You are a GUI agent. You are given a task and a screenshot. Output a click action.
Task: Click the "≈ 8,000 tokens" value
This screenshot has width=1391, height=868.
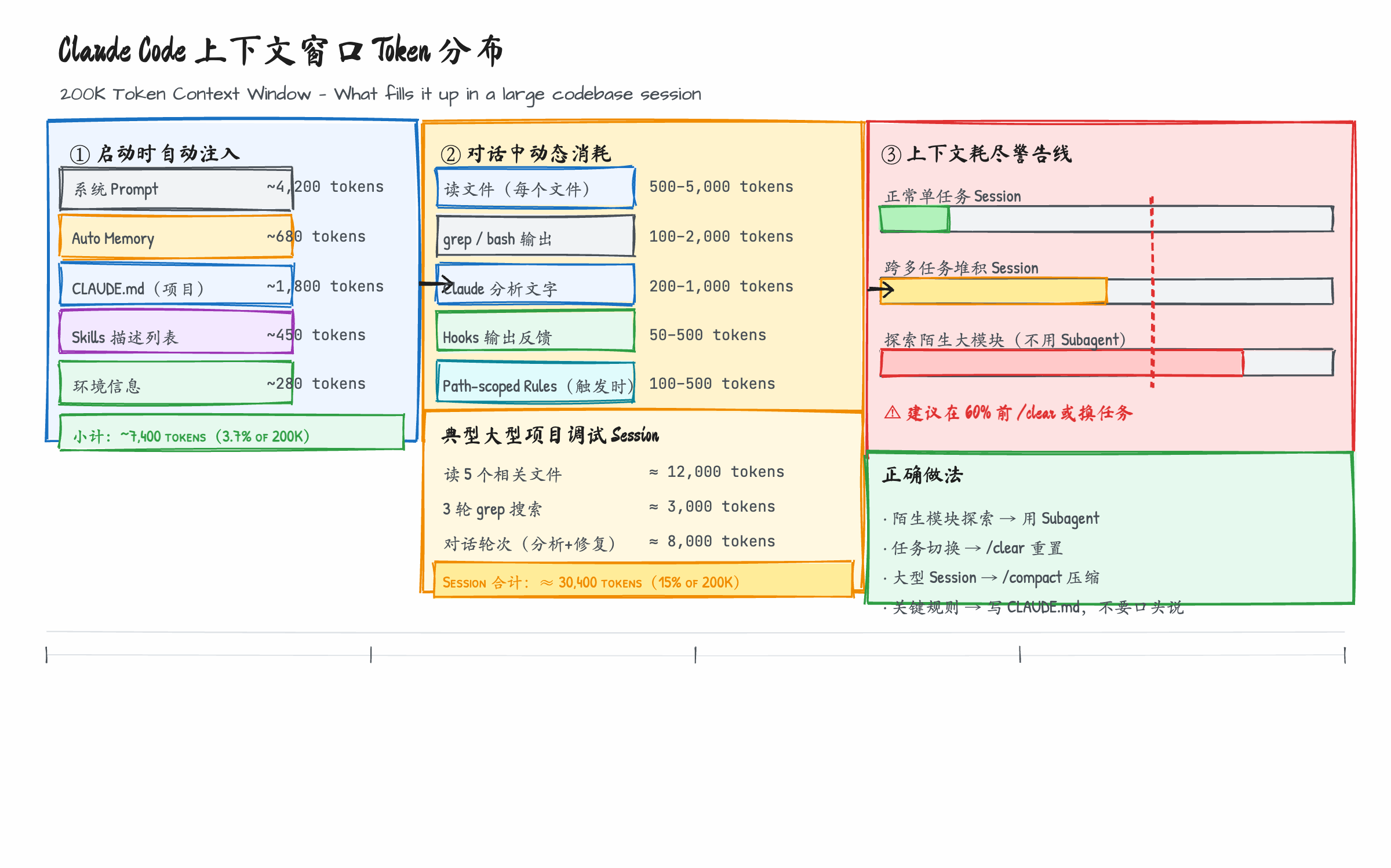[712, 541]
